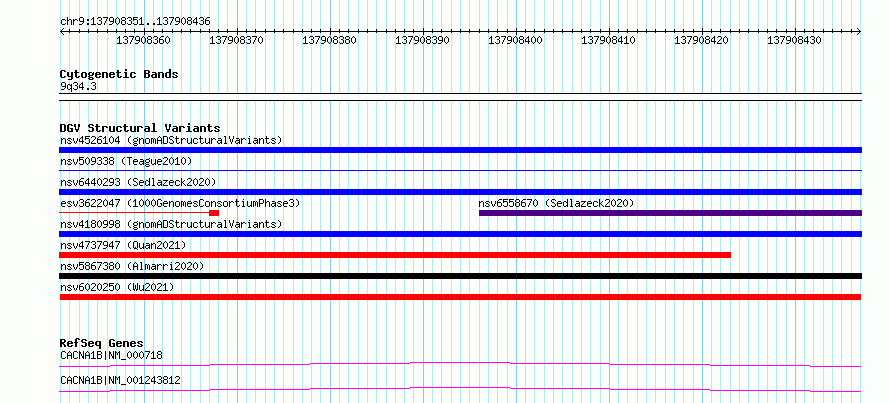This screenshot has height=403, width=890.
Task: Click ruler position 137908390
Action: pos(422,41)
